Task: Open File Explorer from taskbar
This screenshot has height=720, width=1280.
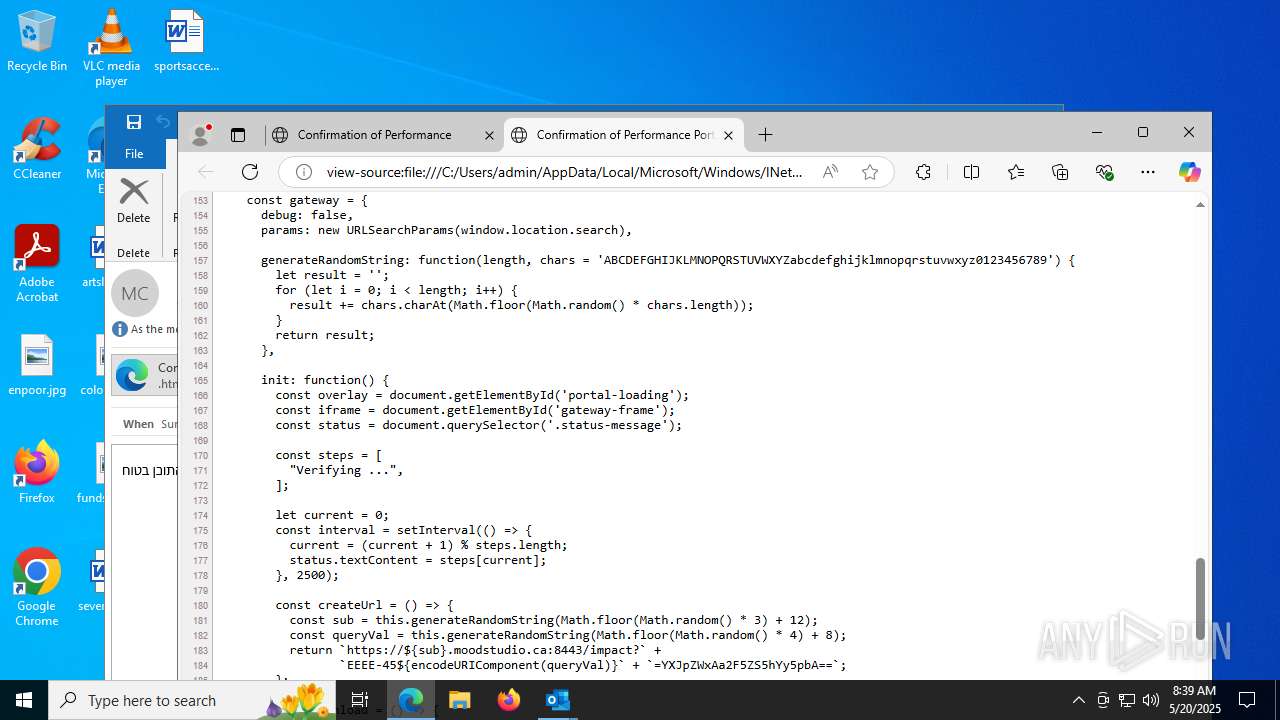Action: coord(459,700)
